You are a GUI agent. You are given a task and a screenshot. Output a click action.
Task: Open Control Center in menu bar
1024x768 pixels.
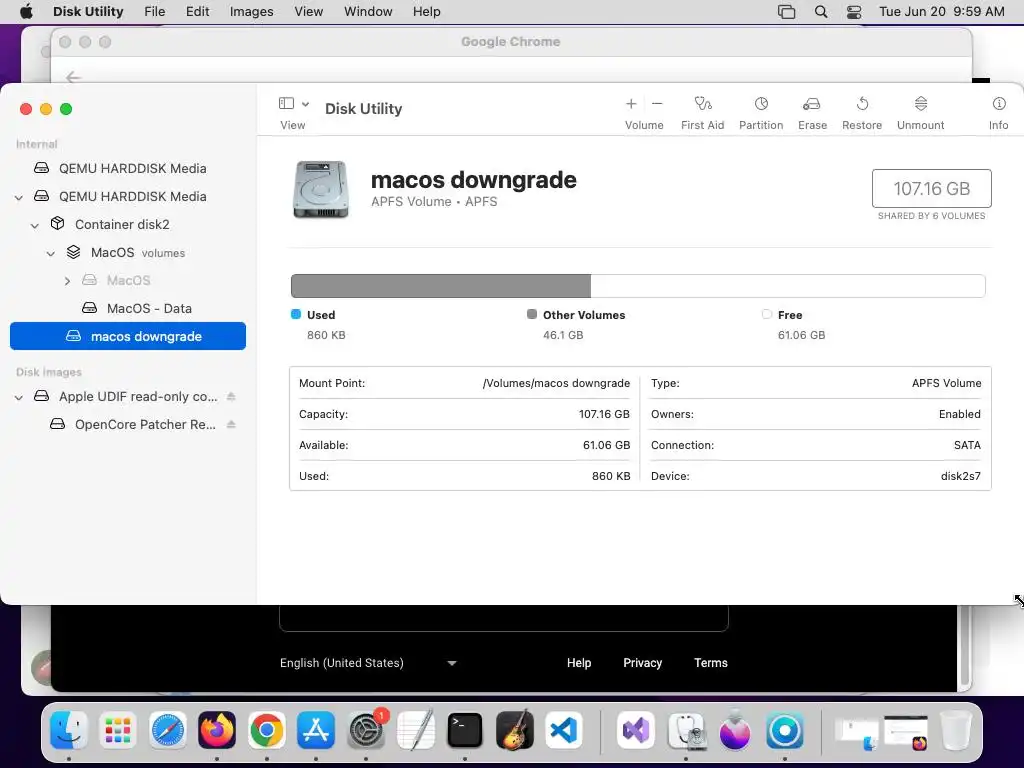coord(854,12)
